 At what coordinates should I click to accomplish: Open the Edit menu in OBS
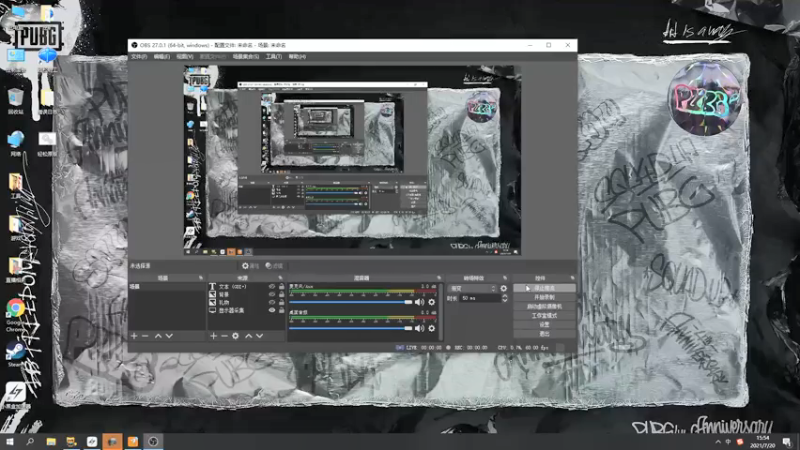click(162, 57)
